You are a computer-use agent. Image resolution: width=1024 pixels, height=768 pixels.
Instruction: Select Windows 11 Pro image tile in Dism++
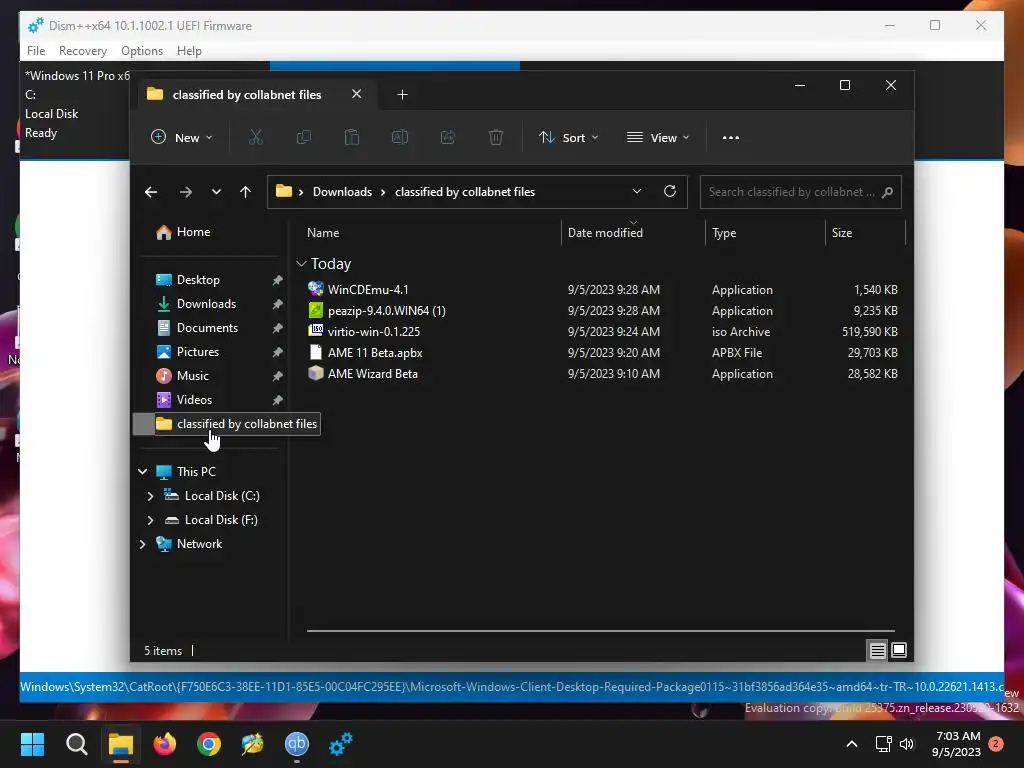tap(77, 104)
